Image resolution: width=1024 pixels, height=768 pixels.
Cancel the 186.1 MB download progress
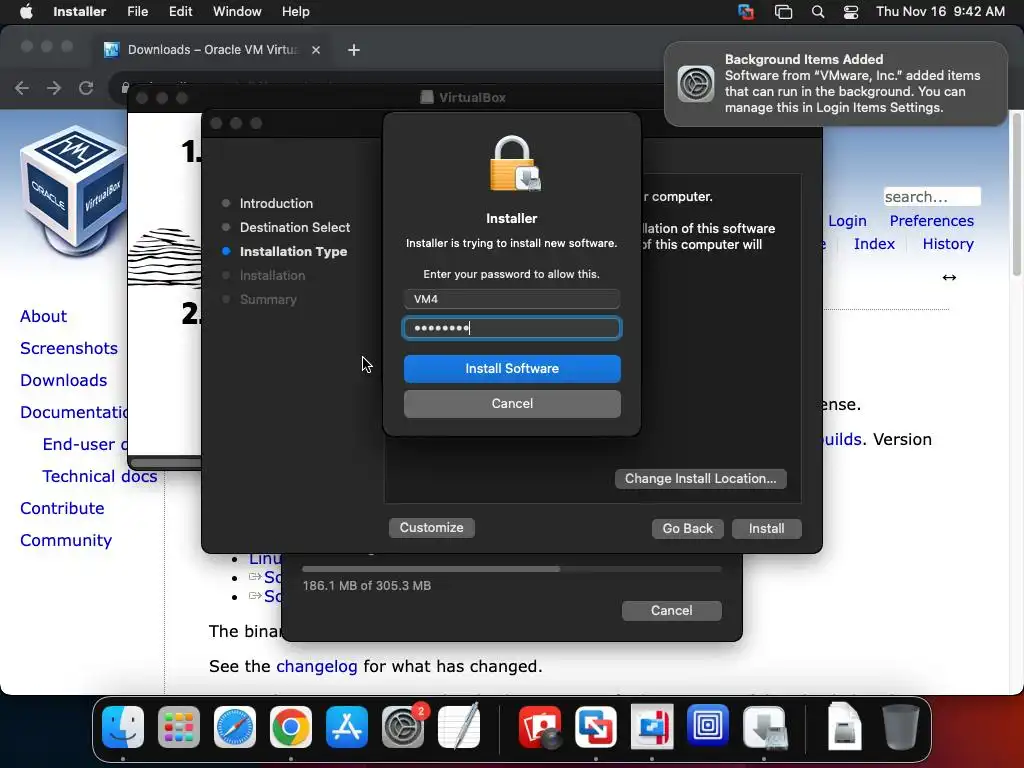(671, 611)
